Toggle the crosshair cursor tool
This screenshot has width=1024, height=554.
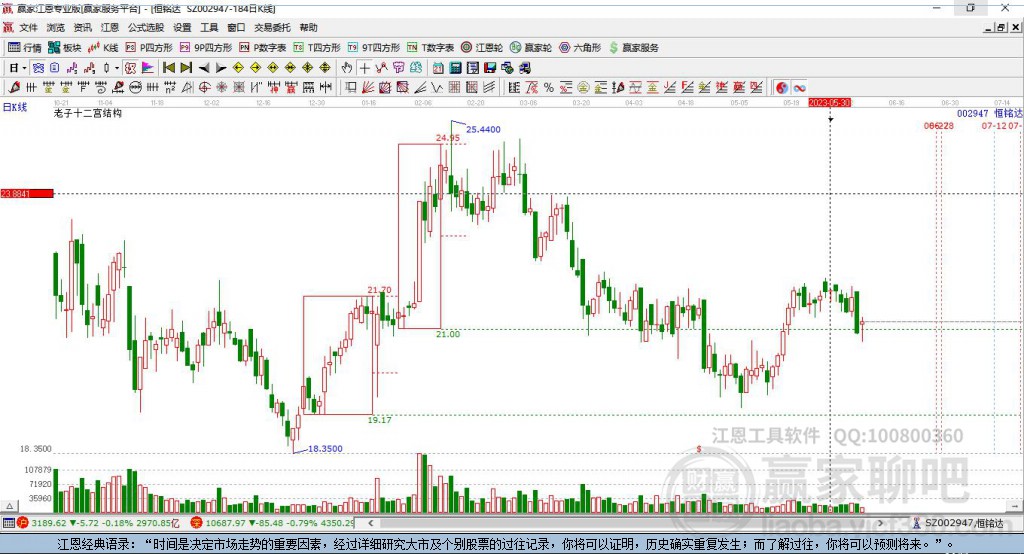click(x=364, y=68)
